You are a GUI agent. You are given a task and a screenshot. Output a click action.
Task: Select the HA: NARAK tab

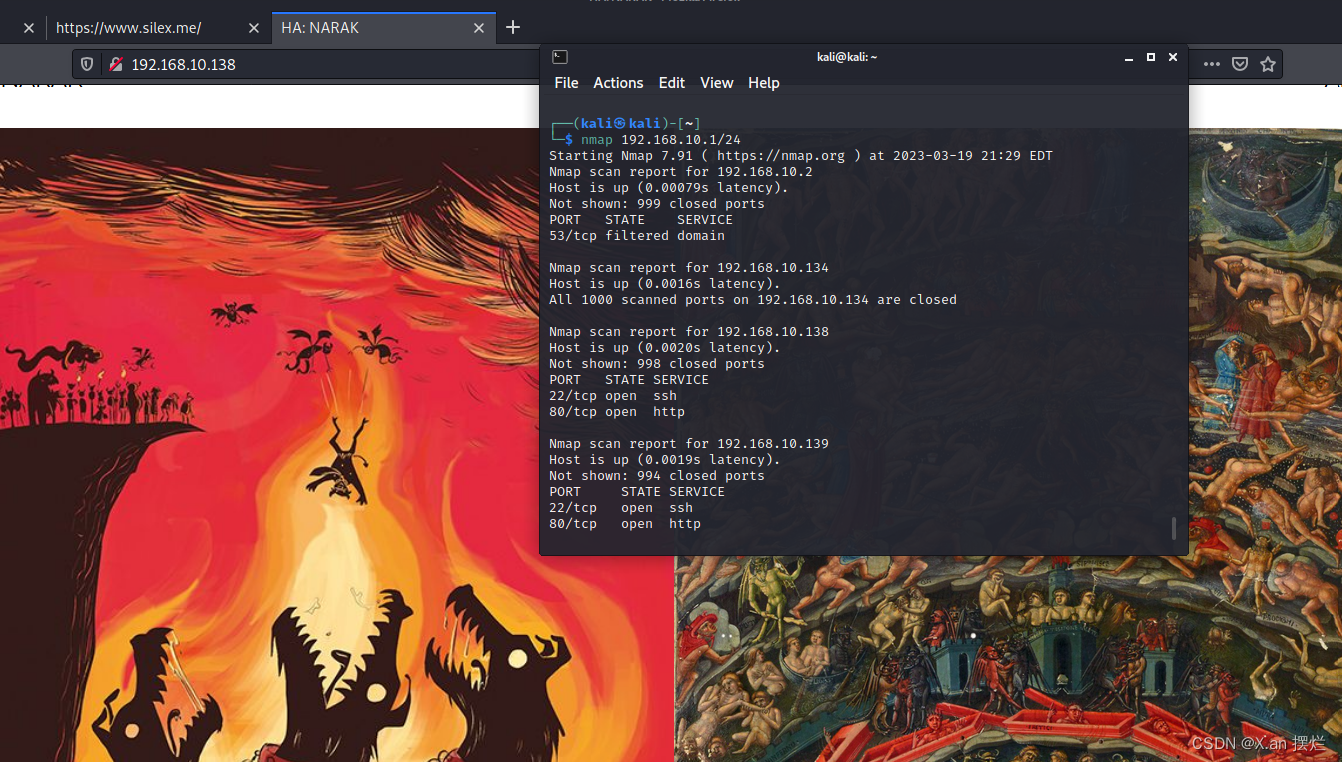(384, 28)
